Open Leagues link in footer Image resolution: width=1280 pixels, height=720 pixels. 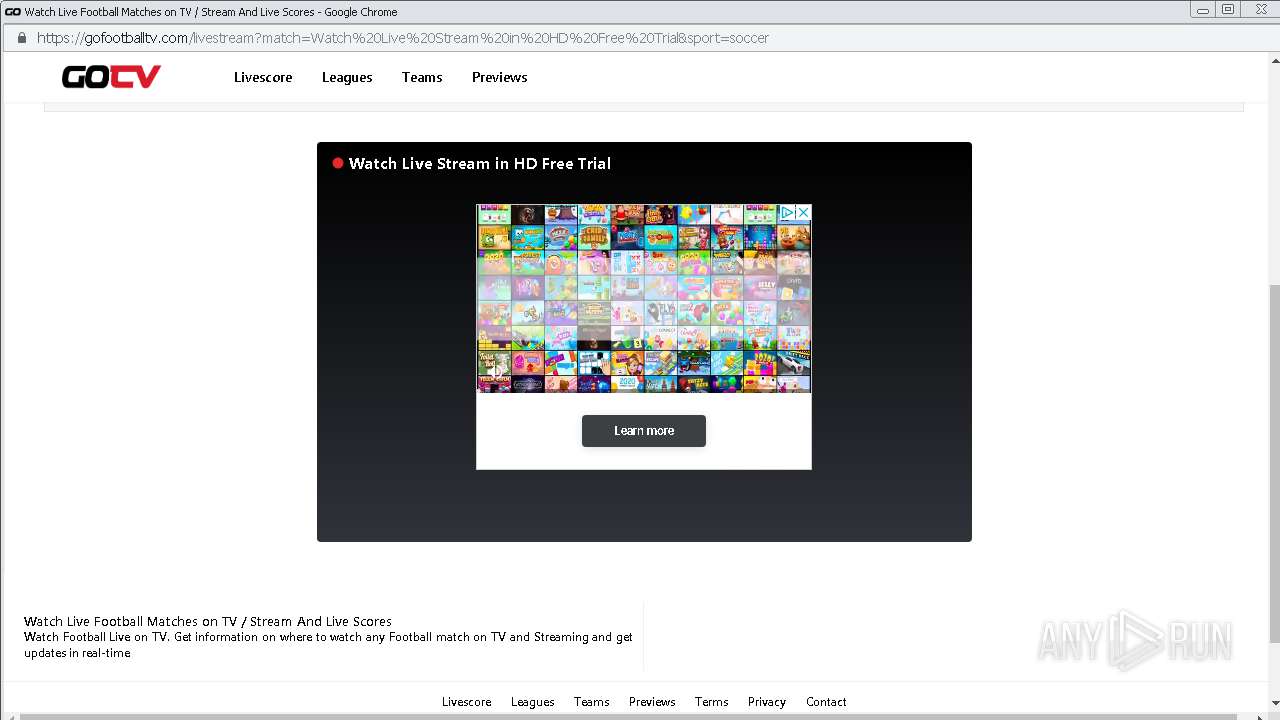tap(533, 702)
